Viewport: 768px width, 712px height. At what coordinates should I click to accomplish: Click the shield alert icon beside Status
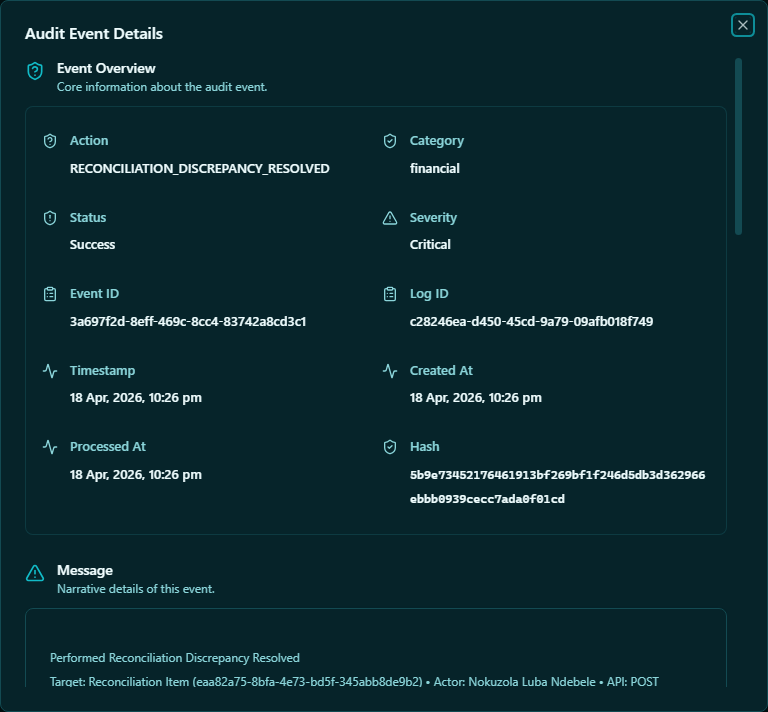[50, 218]
